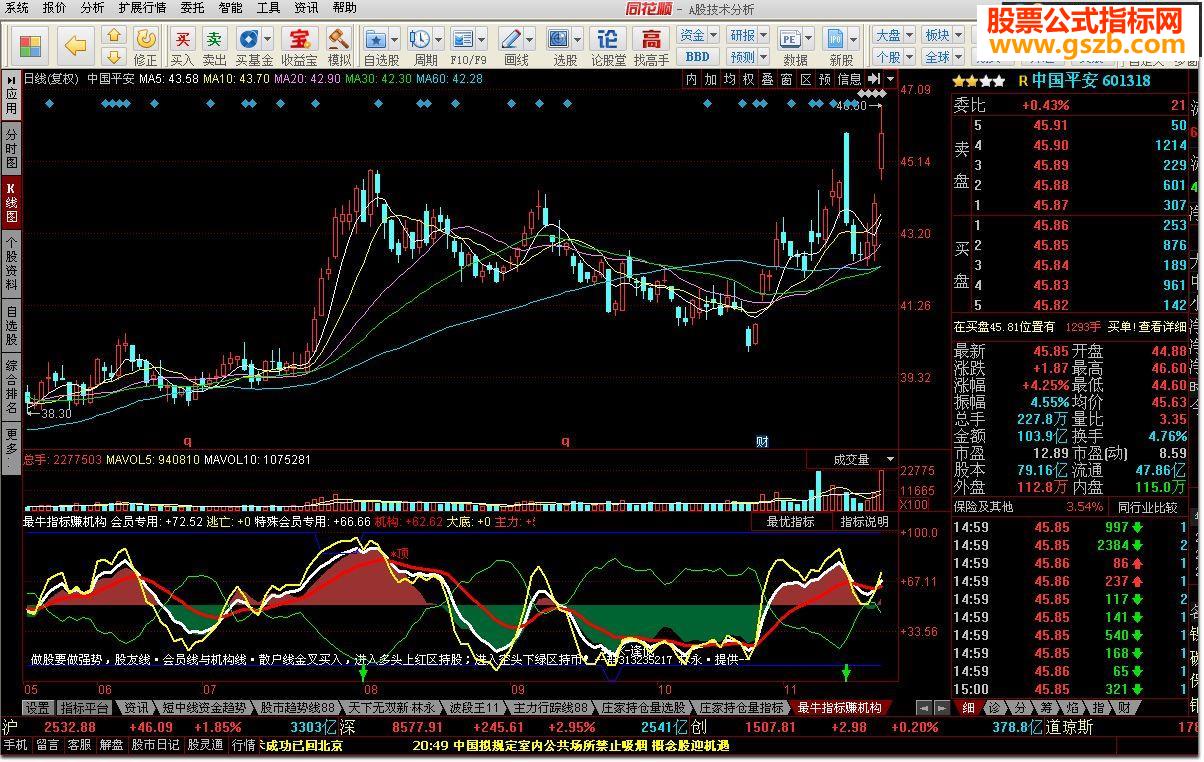
Task: Open the 扩展行情 menu
Action: (x=142, y=8)
